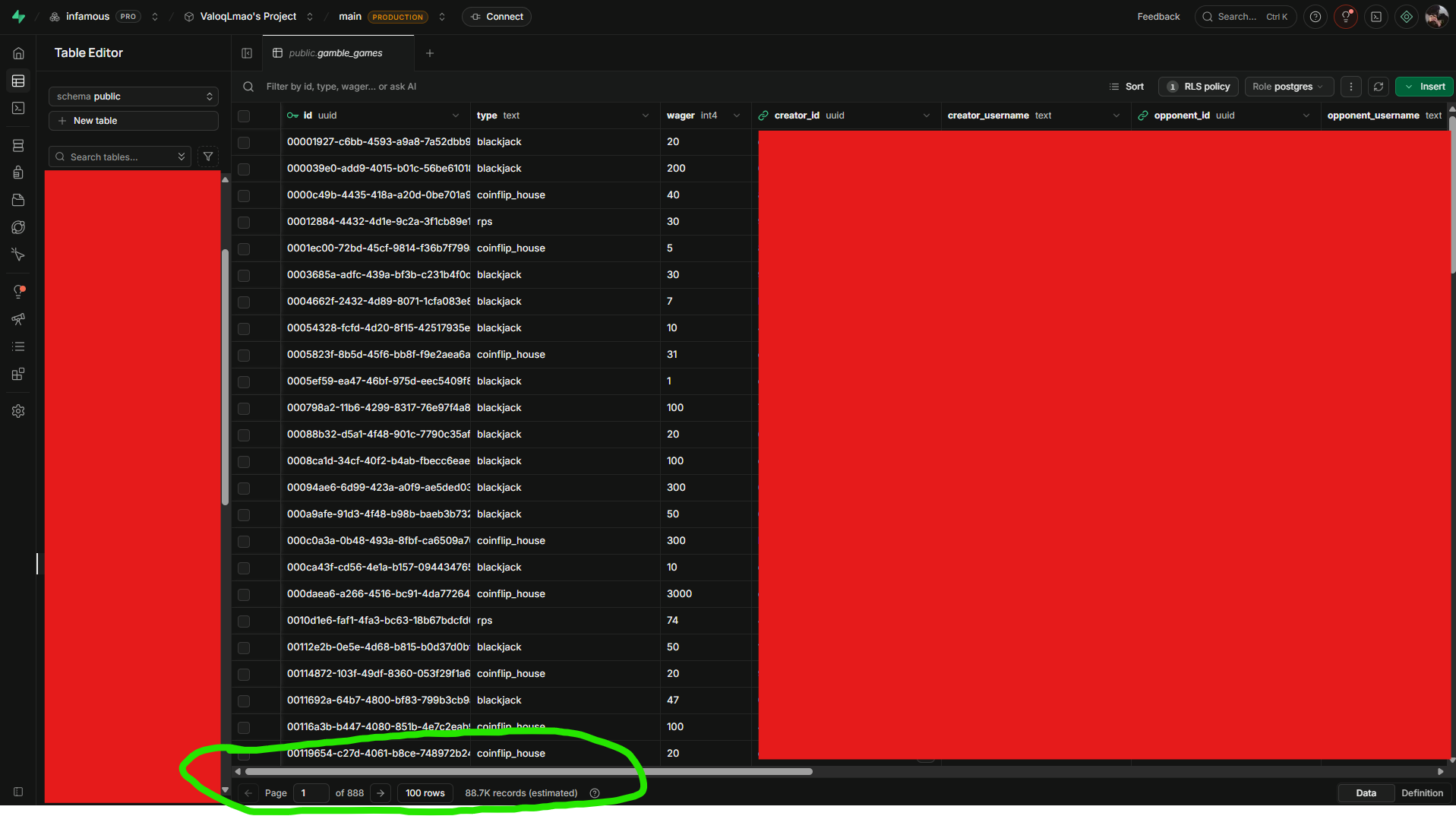Filter tables with funnel icon

tap(208, 157)
